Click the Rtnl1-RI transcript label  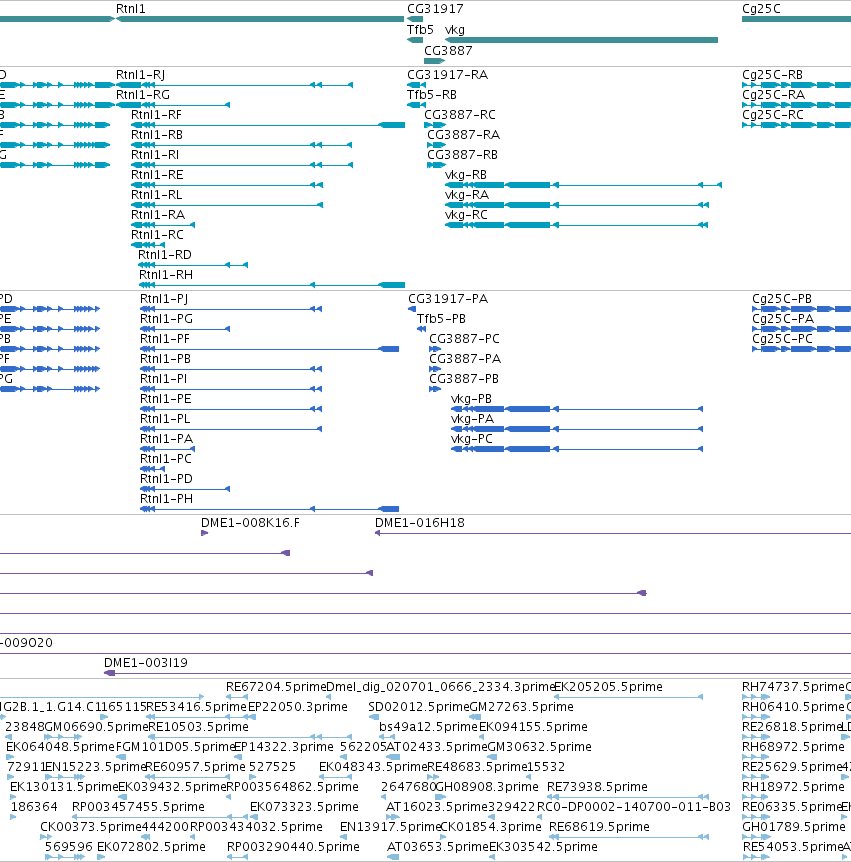pos(154,155)
